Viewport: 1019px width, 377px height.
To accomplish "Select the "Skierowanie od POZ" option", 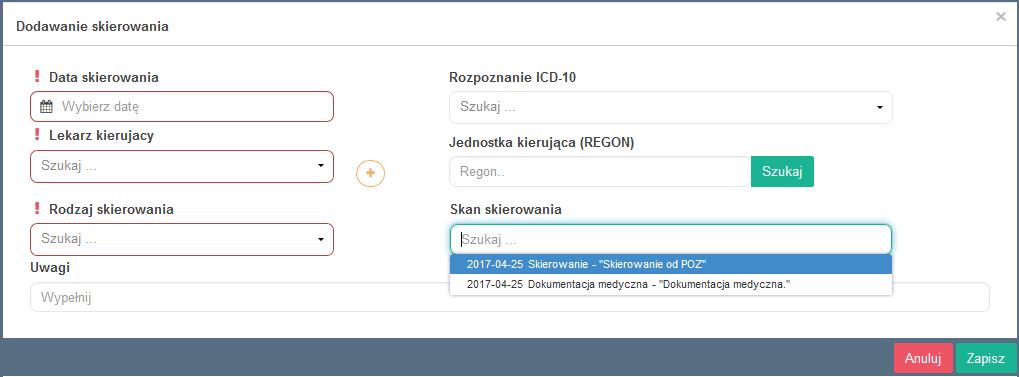I will coord(671,265).
